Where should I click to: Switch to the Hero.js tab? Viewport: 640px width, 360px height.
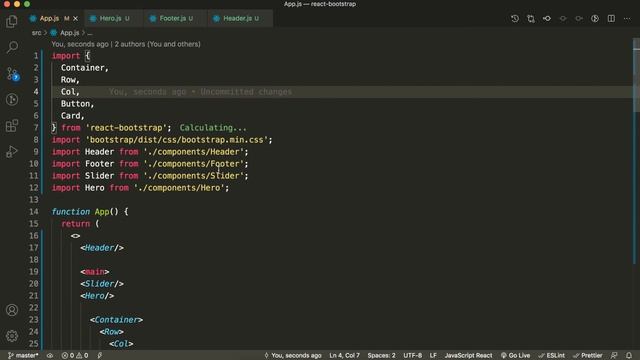point(110,18)
